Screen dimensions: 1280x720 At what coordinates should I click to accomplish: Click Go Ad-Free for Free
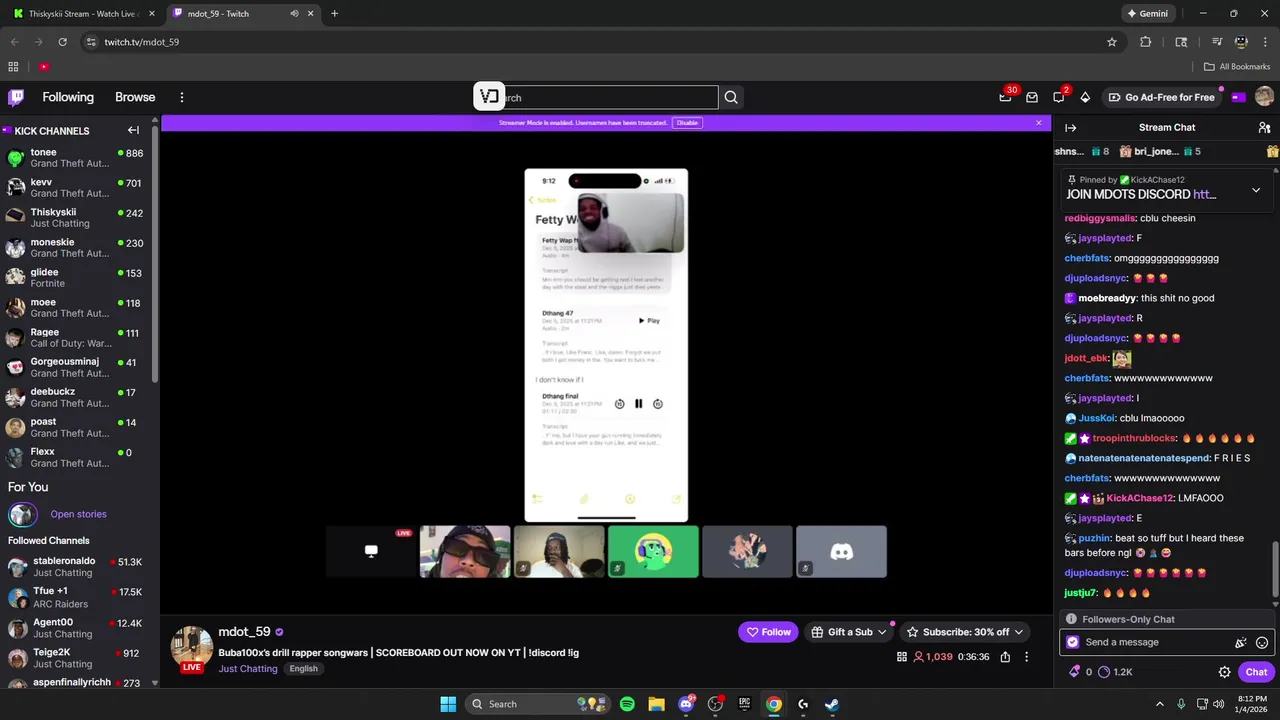(1162, 97)
